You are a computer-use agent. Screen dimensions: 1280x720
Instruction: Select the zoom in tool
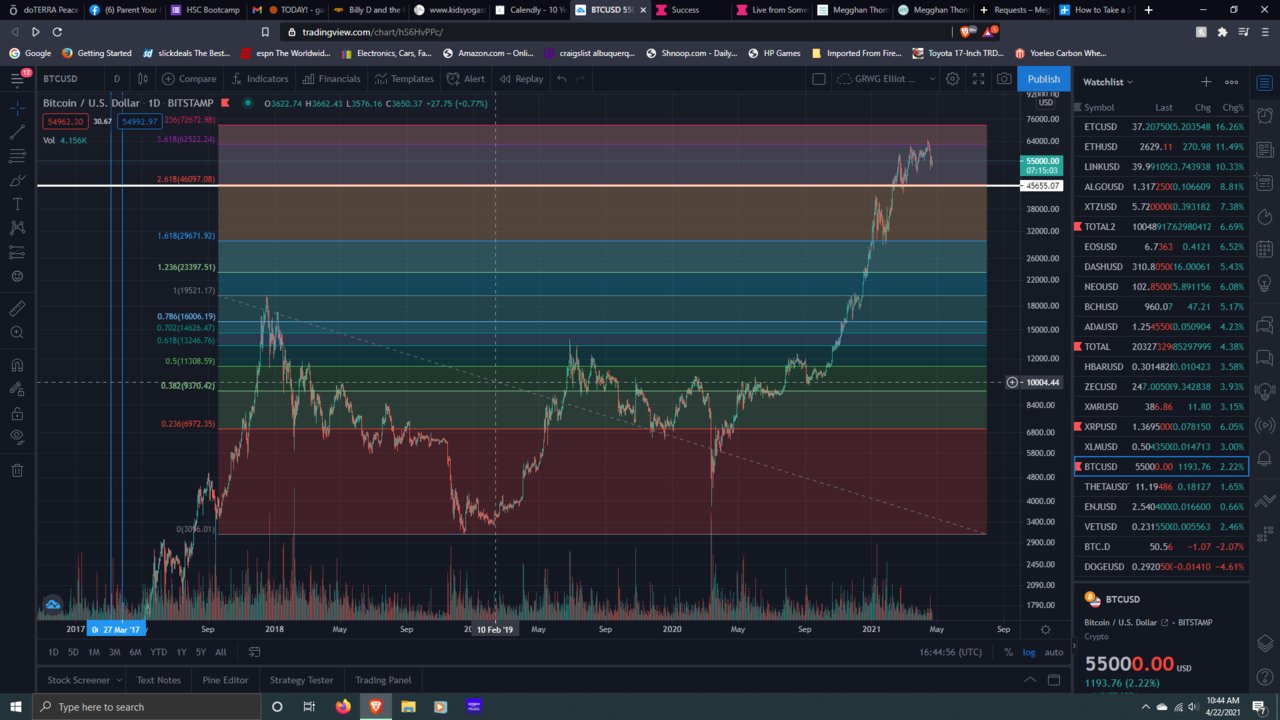[x=17, y=333]
